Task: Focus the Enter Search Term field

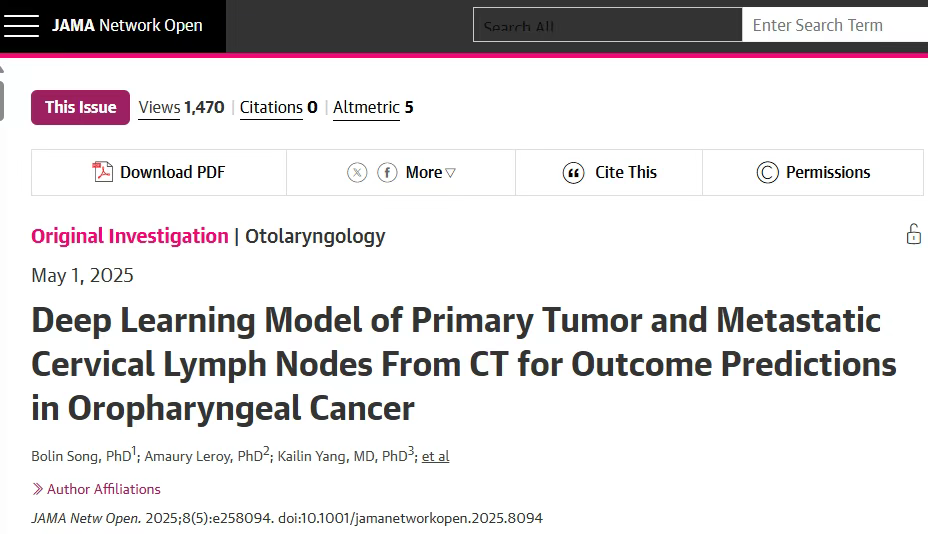Action: [834, 25]
